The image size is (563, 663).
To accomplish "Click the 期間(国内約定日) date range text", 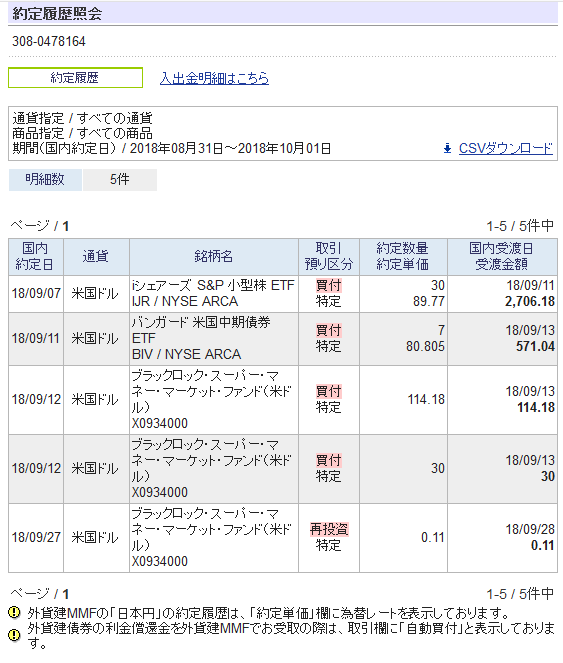I will [x=171, y=148].
